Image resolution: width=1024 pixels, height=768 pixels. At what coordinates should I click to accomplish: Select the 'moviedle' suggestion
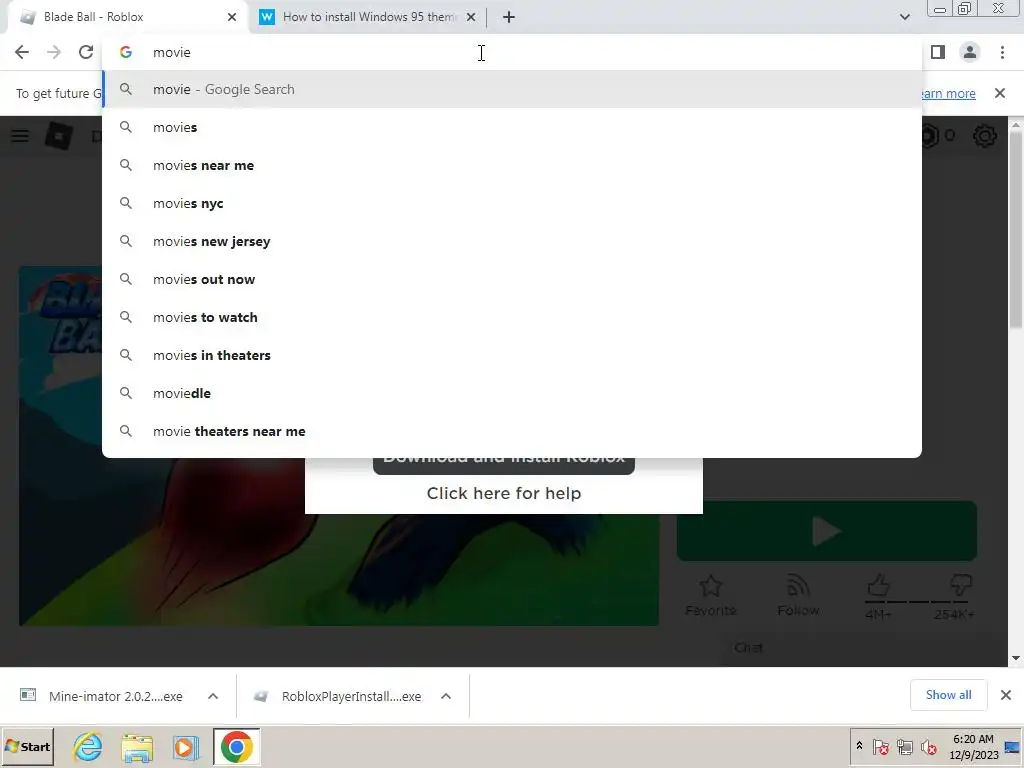click(x=512, y=393)
